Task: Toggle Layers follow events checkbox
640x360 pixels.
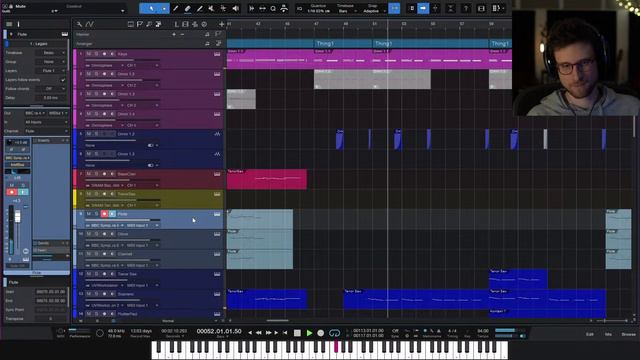Action: pyautogui.click(x=63, y=80)
